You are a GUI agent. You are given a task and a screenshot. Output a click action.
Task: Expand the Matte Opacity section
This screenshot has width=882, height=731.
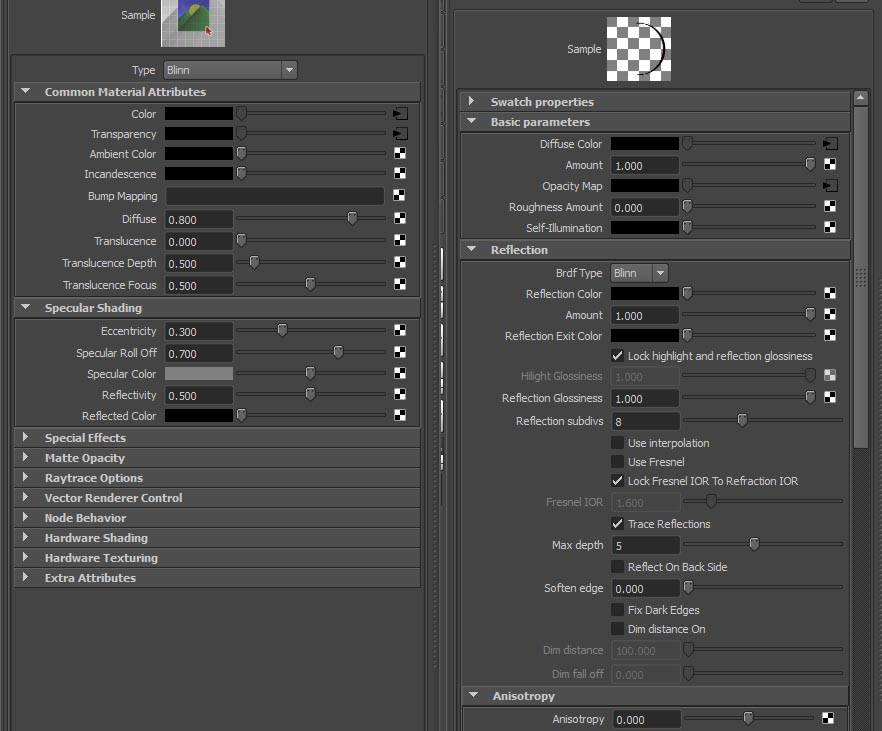[x=25, y=457]
